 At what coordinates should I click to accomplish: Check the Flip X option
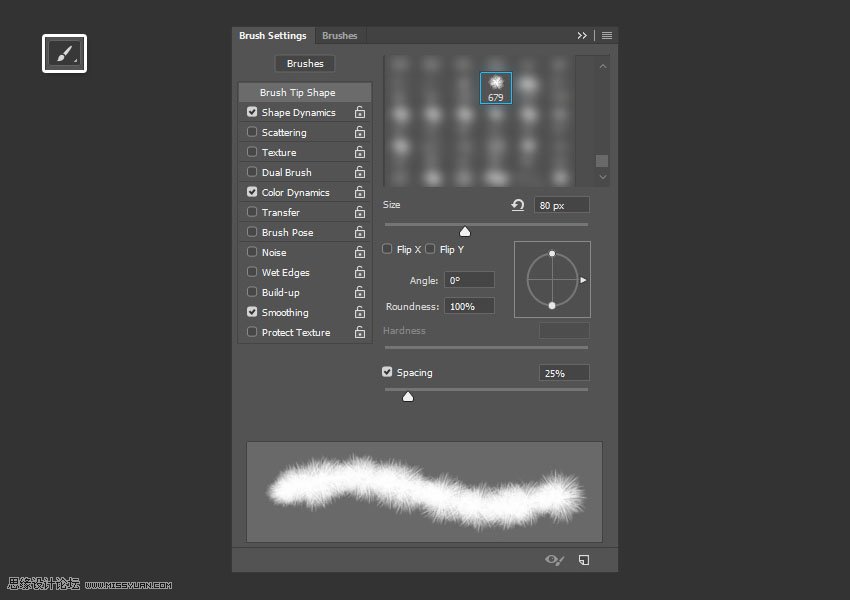(x=388, y=249)
